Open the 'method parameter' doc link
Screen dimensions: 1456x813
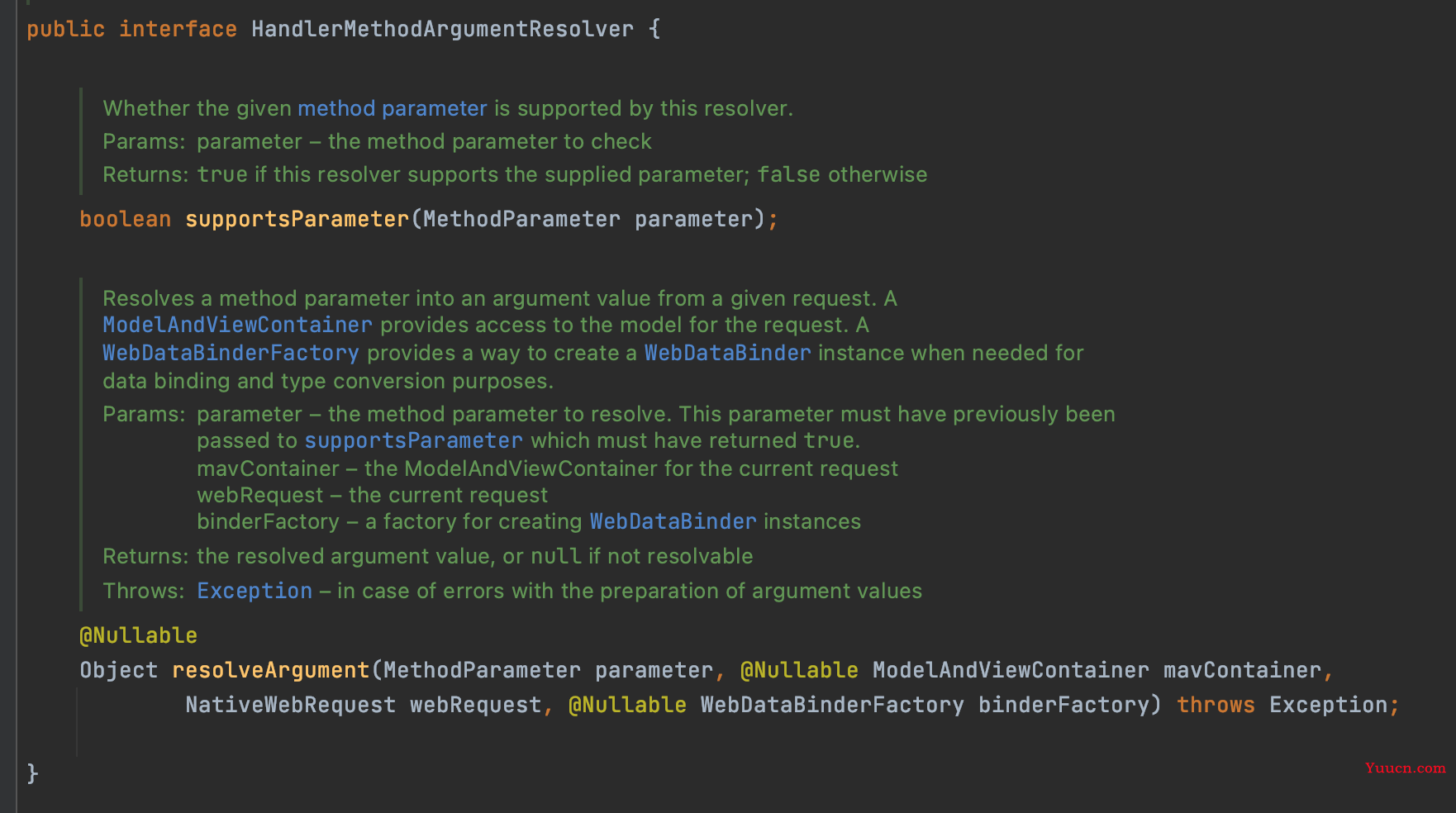coord(393,108)
